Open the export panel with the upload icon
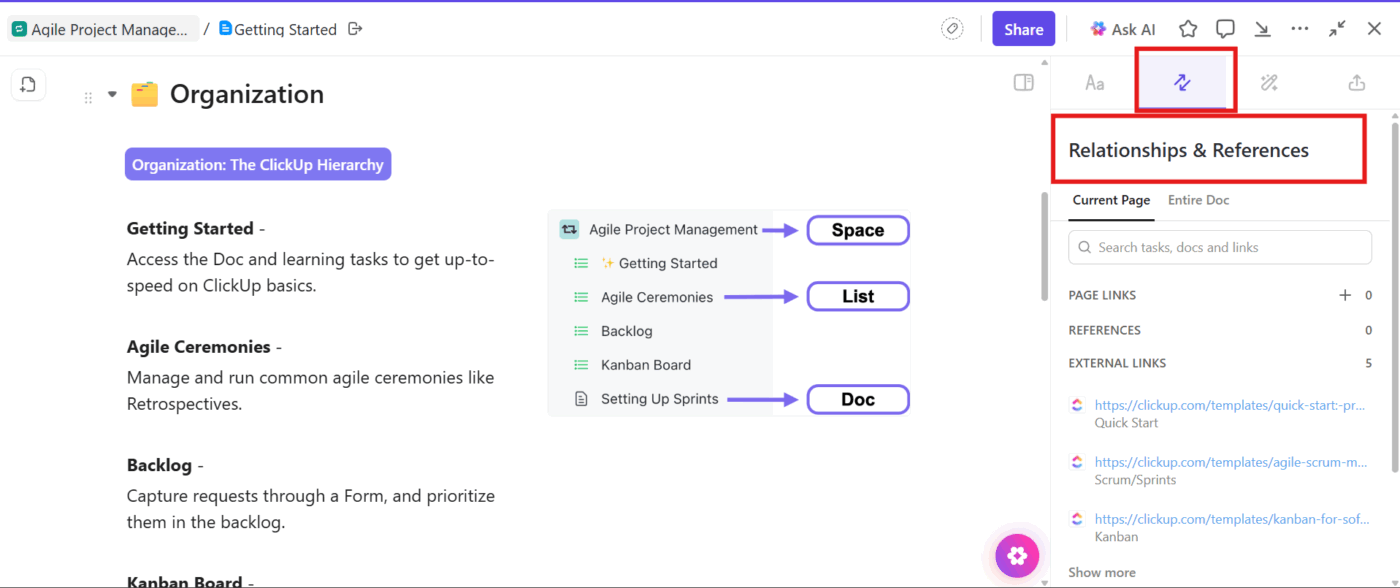The image size is (1400, 588). (x=1356, y=82)
